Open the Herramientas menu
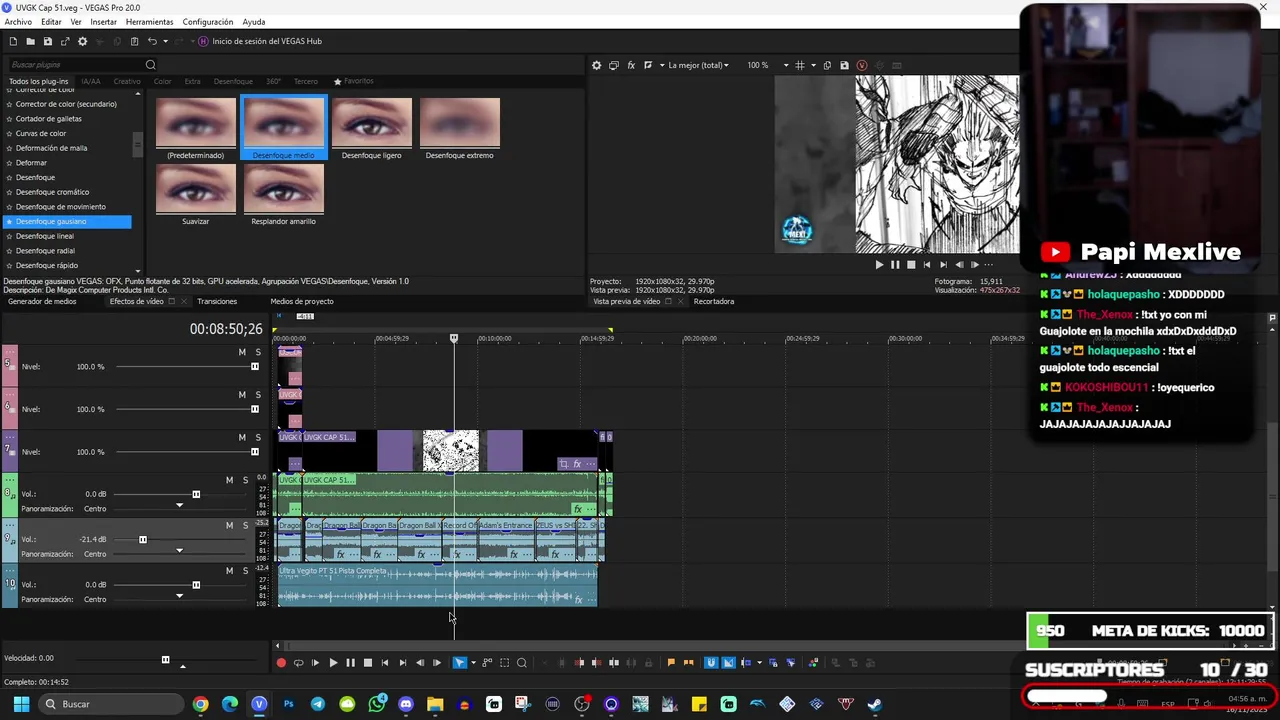The width and height of the screenshot is (1280, 720). [149, 22]
